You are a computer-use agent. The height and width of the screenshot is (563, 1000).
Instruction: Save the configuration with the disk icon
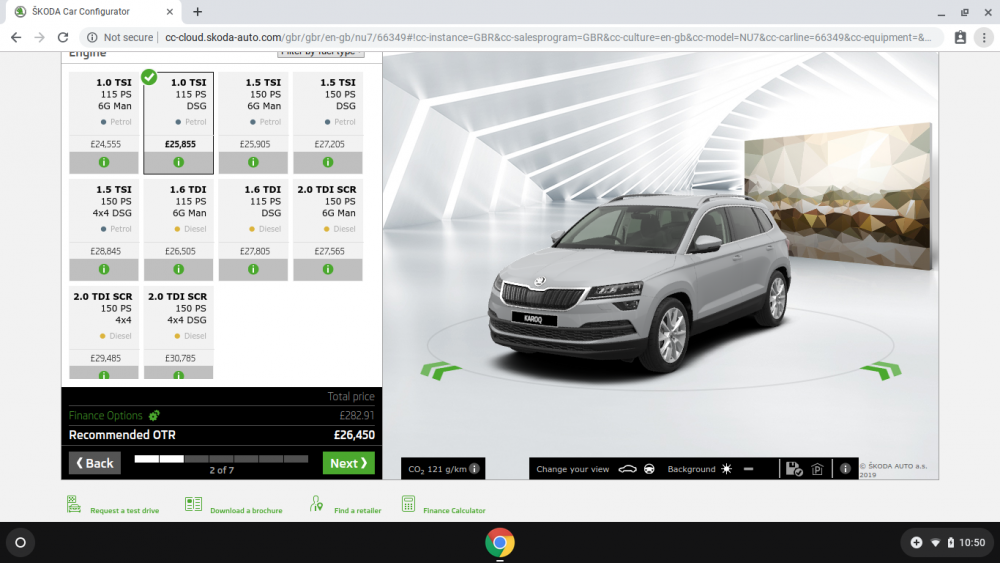click(x=794, y=469)
